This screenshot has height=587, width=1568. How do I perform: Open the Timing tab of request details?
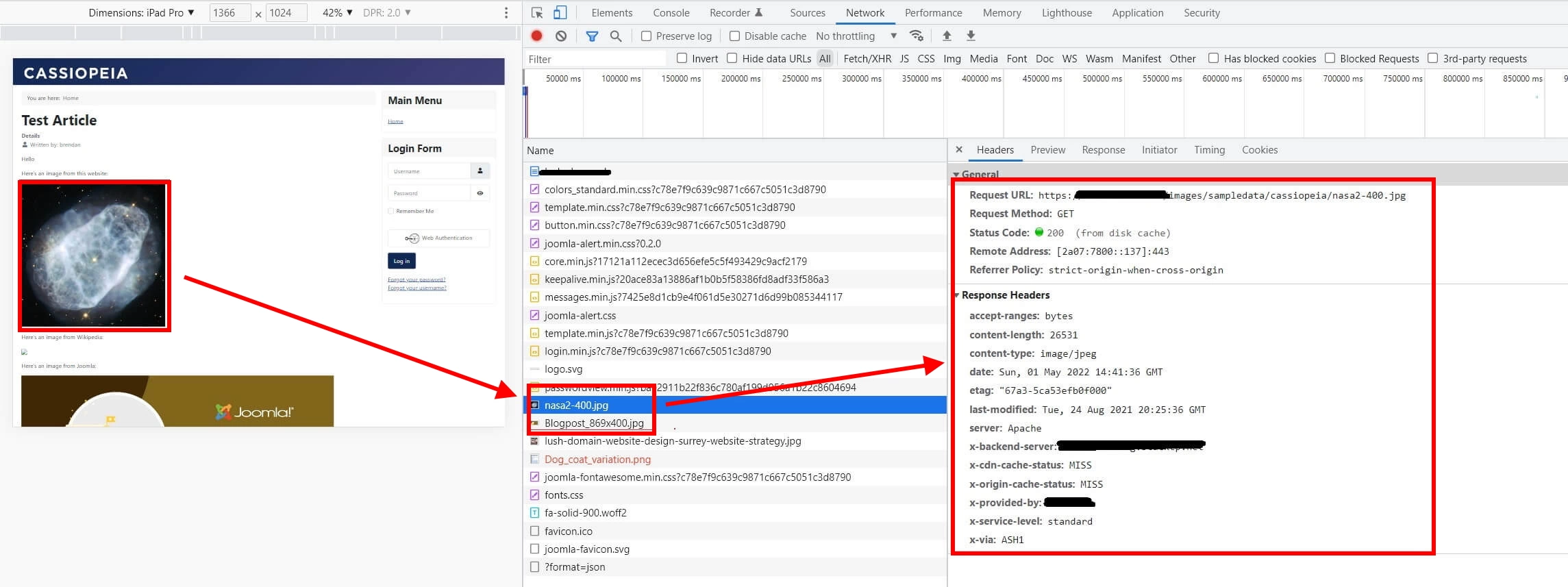click(x=1209, y=149)
